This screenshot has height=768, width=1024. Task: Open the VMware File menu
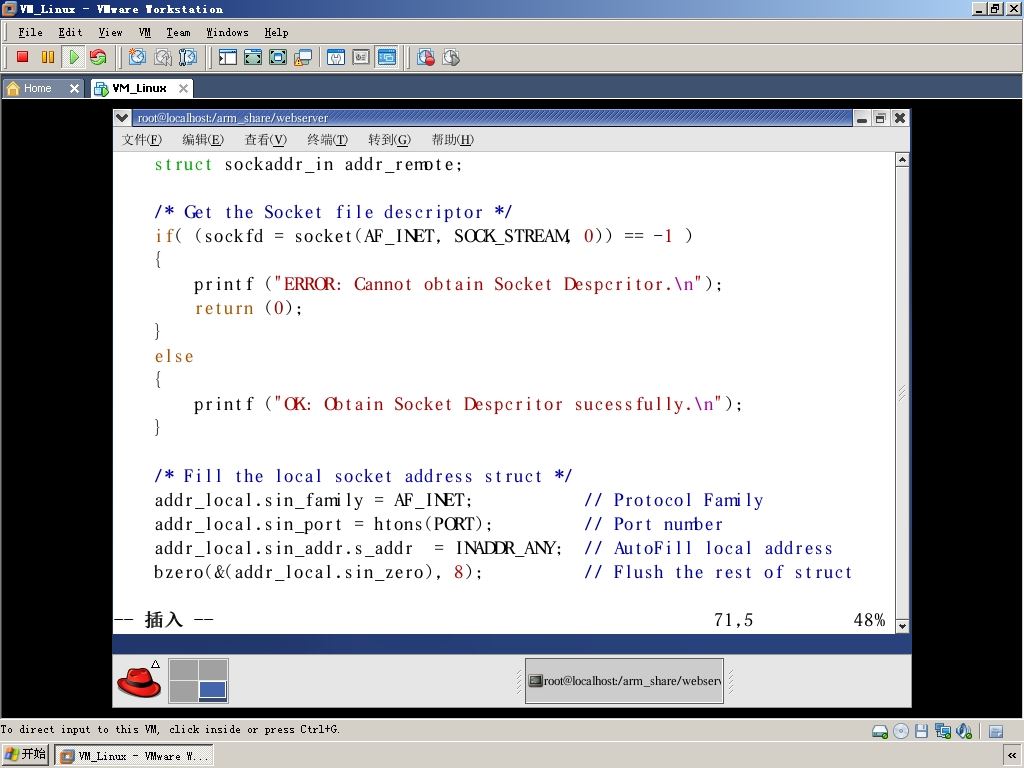[30, 33]
